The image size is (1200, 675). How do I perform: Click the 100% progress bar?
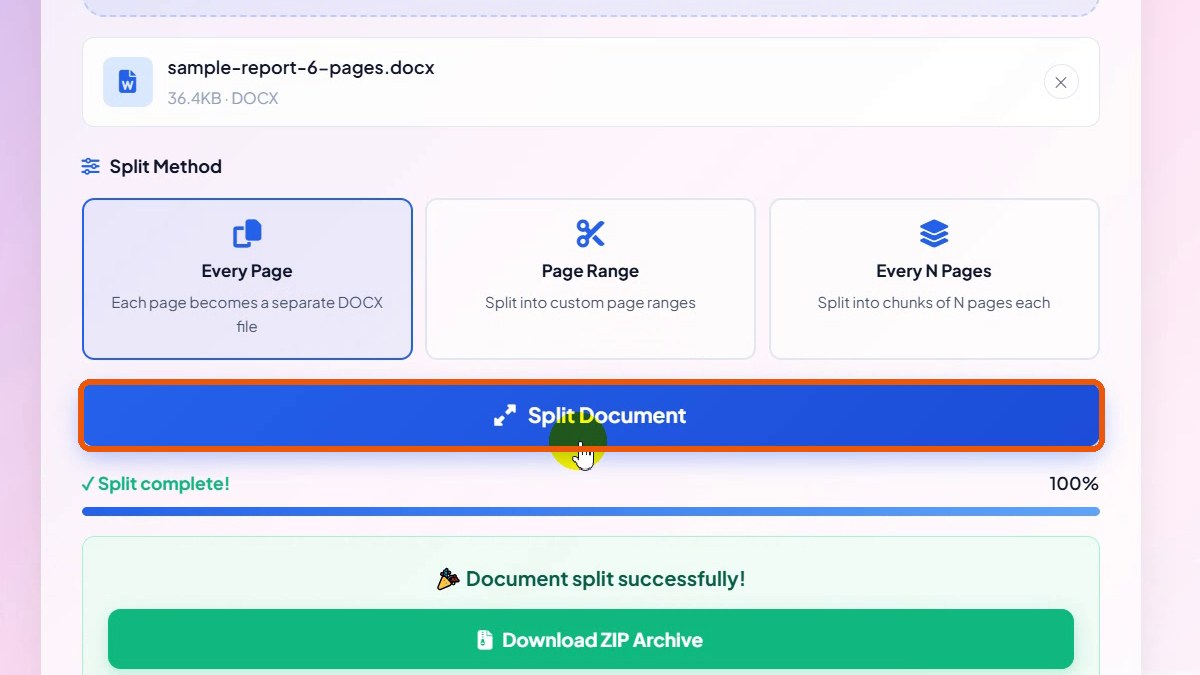tap(591, 511)
